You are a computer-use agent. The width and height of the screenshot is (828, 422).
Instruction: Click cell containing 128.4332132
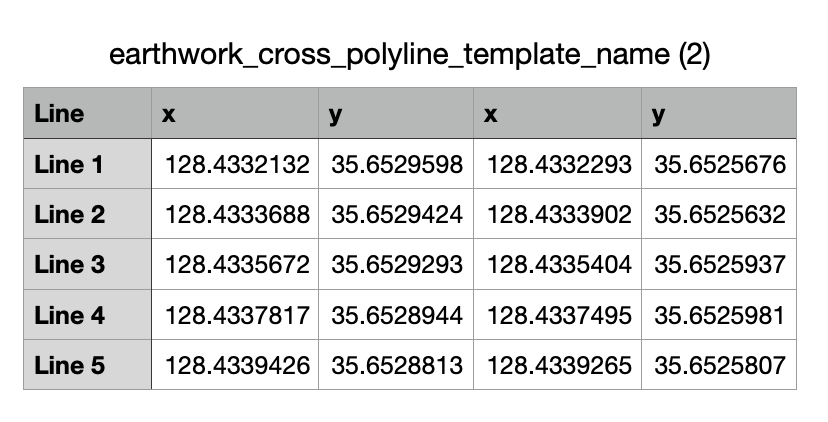237,164
